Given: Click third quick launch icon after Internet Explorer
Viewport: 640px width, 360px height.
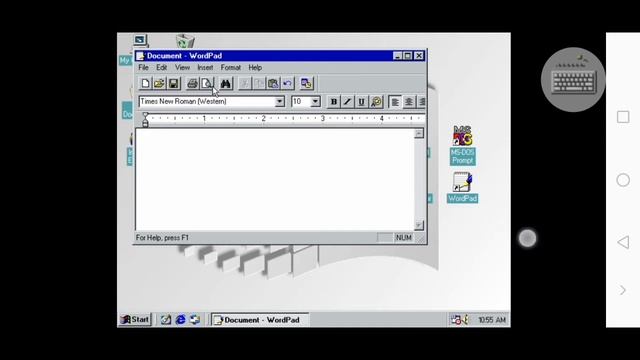Looking at the screenshot, I should 195,320.
